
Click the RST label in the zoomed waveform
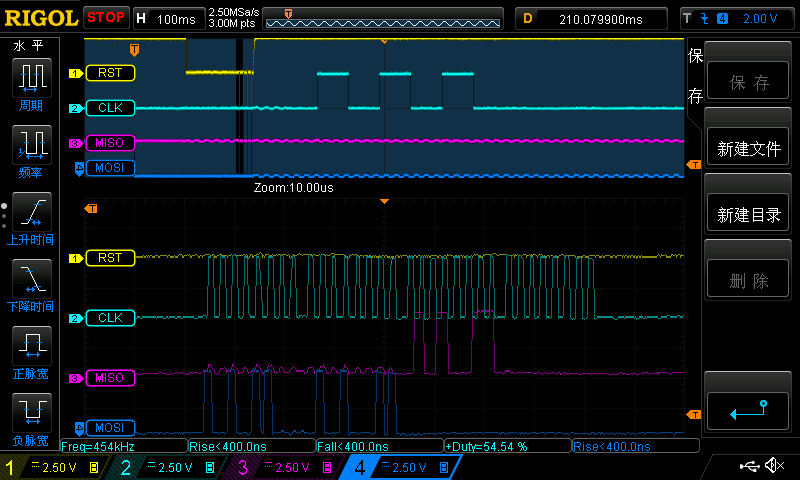pos(110,258)
